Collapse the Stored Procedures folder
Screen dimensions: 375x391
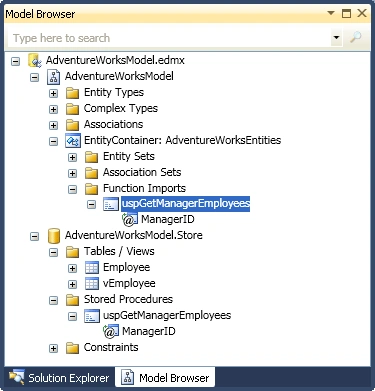53,300
